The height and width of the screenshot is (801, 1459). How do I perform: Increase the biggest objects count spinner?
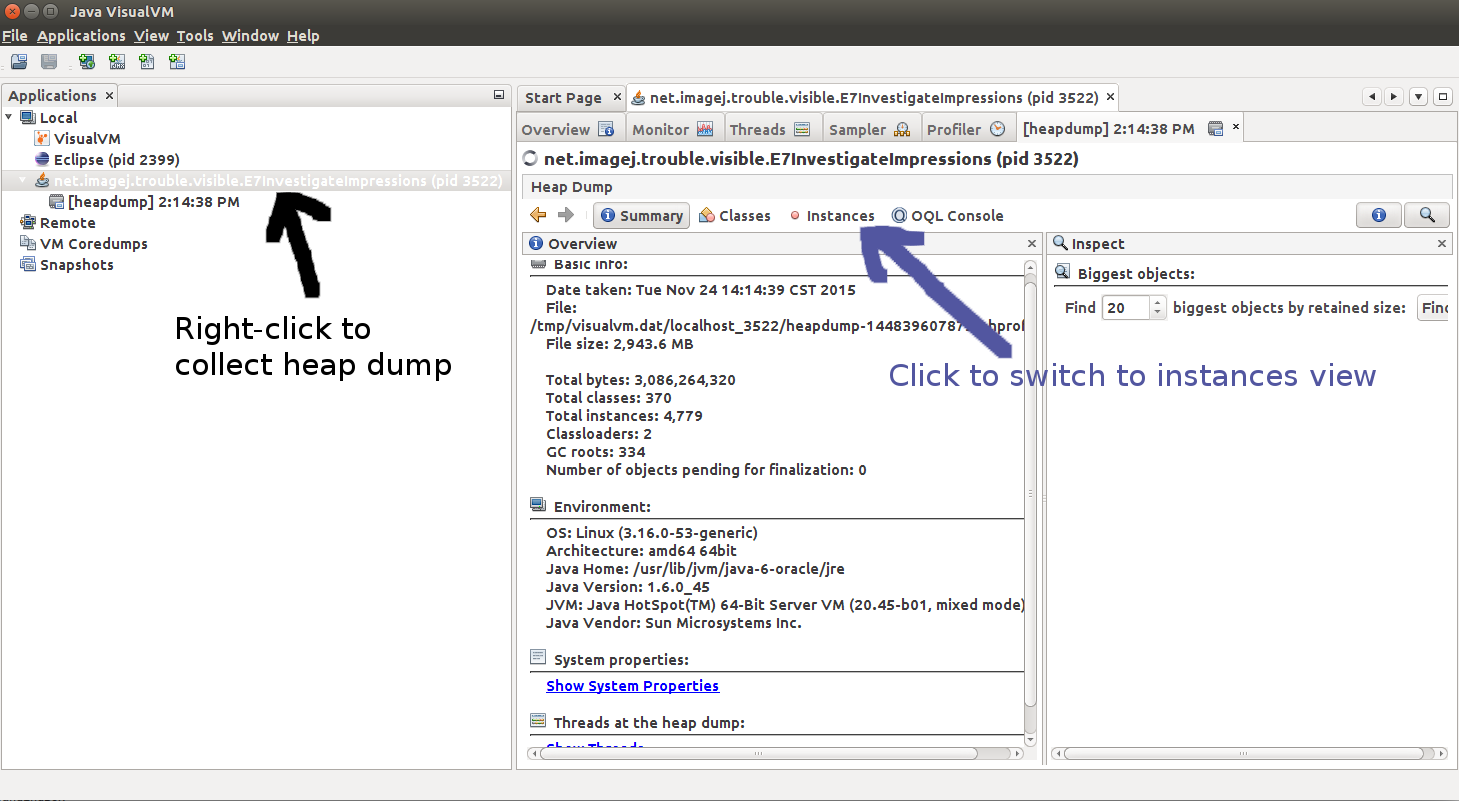pyautogui.click(x=1156, y=302)
